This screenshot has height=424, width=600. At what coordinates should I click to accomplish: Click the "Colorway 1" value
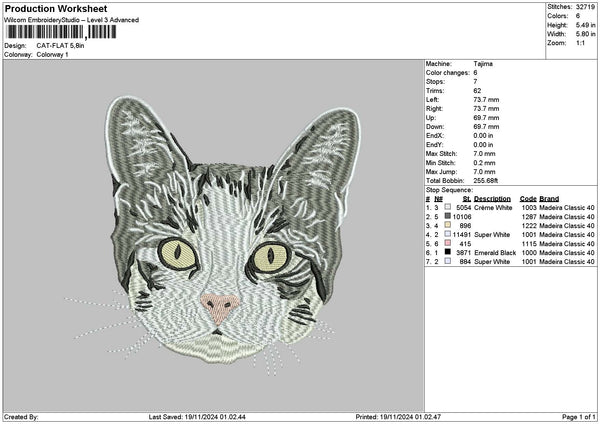[x=52, y=55]
